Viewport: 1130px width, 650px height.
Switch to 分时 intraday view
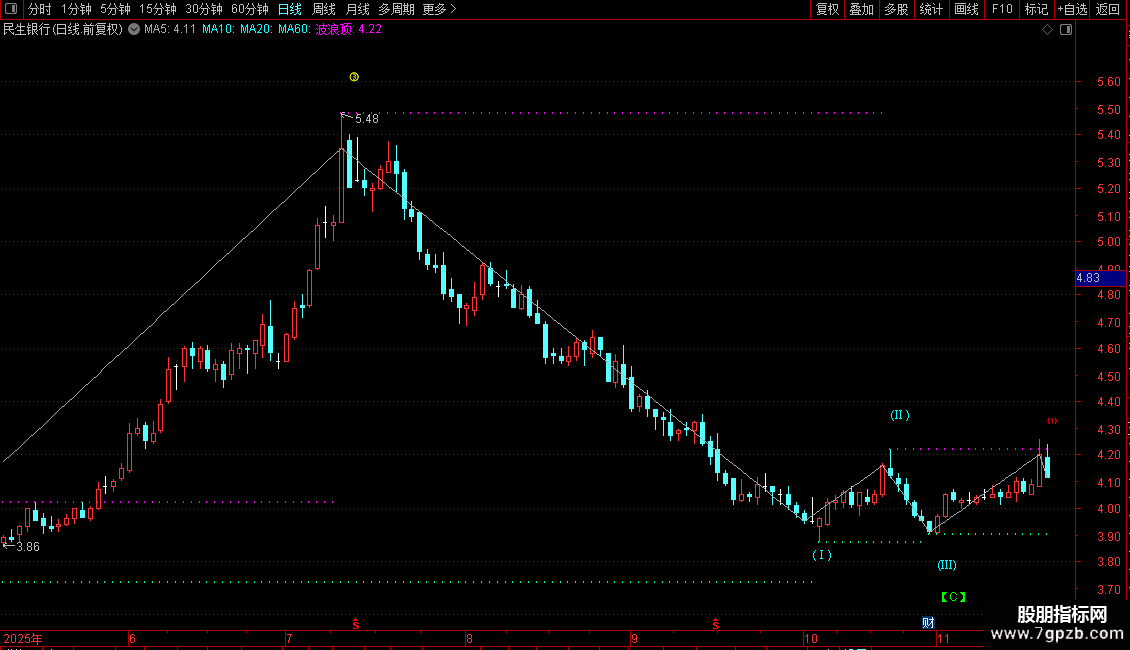pos(40,9)
